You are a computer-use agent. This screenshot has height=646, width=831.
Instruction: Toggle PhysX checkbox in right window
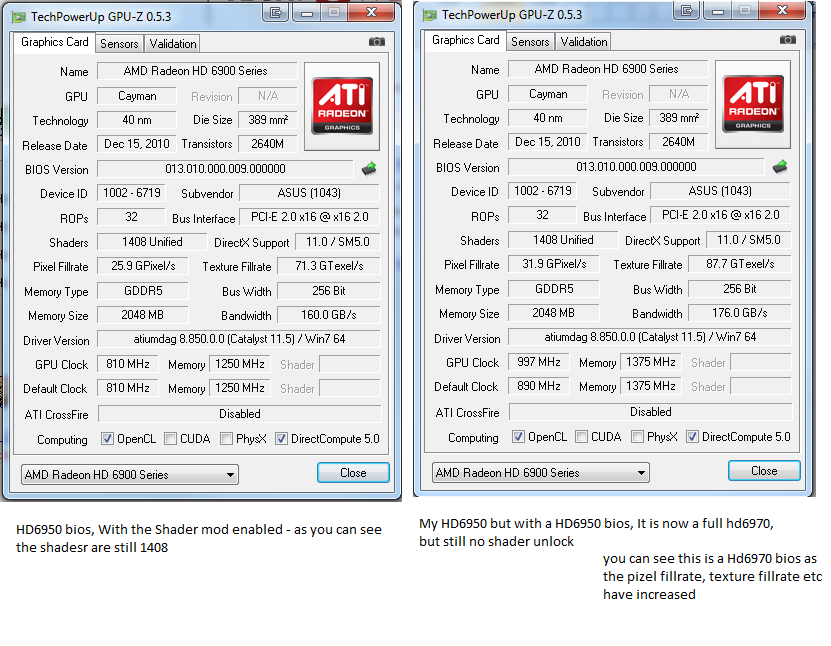coord(638,437)
